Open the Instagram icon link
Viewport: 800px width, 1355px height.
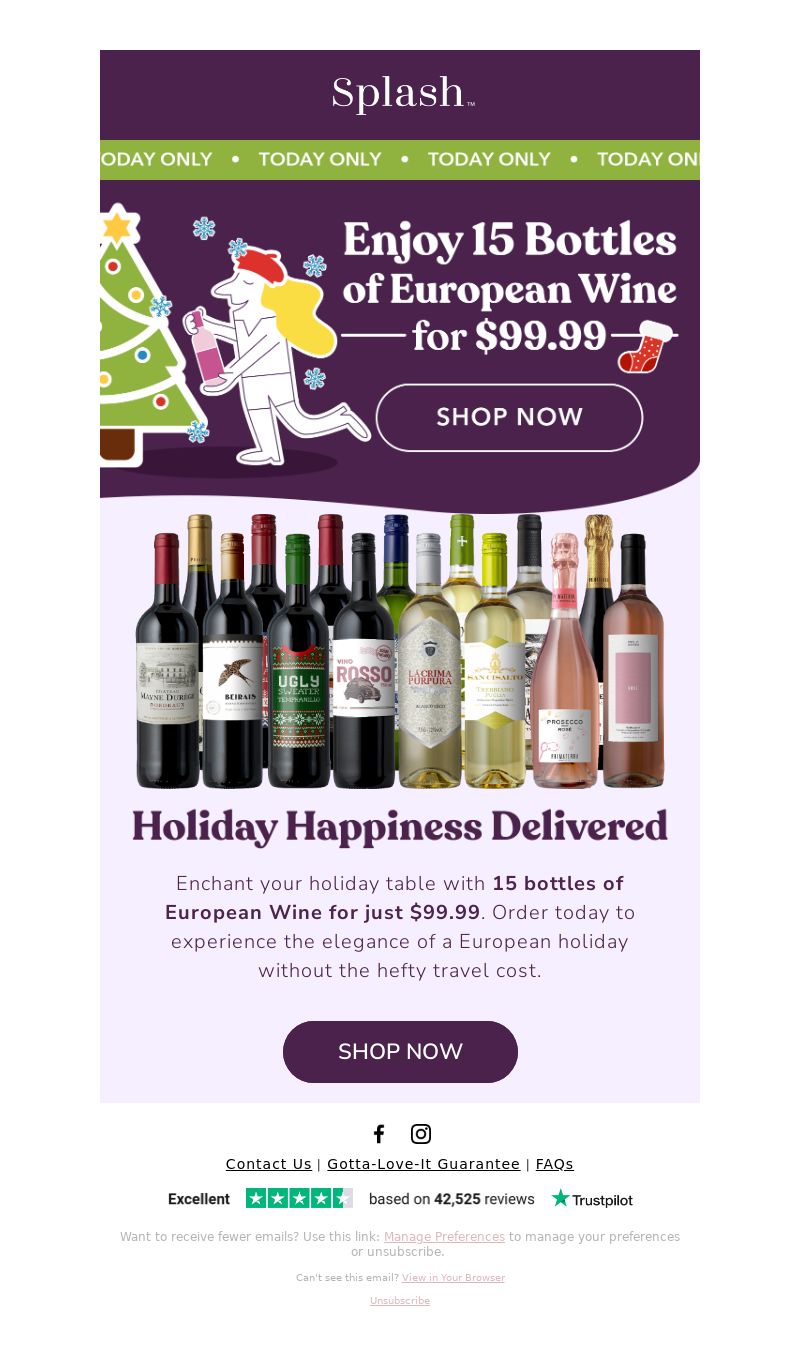click(421, 1134)
